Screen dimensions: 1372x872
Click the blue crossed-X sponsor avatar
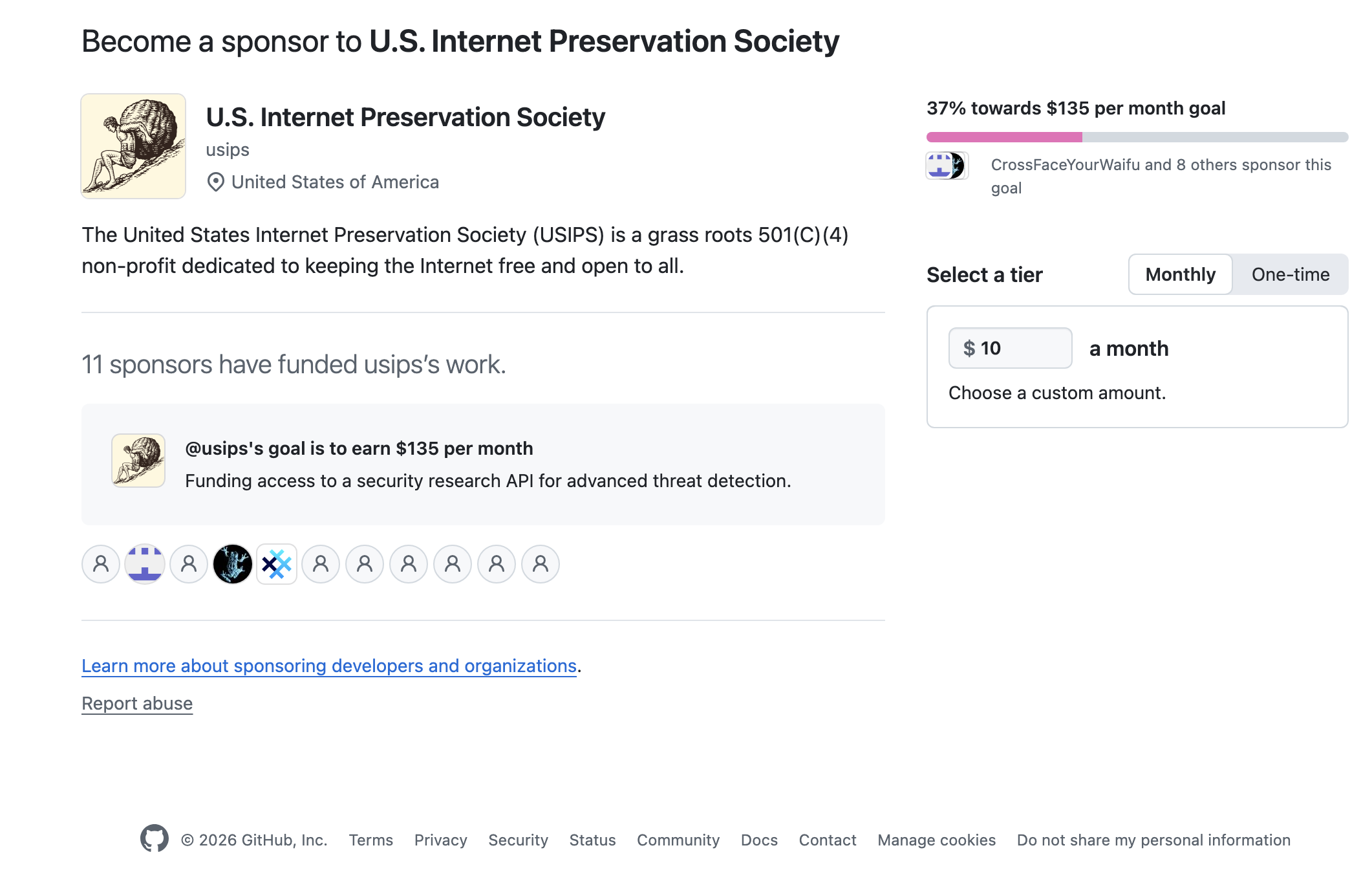pyautogui.click(x=277, y=564)
